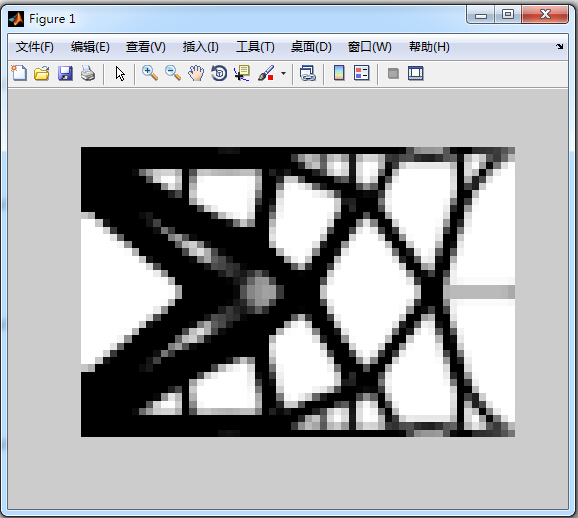Select the Brush data tool
578x518 pixels.
click(266, 73)
